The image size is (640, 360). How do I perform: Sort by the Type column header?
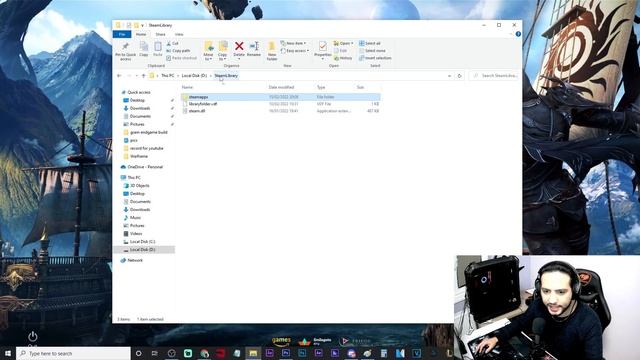tap(321, 87)
